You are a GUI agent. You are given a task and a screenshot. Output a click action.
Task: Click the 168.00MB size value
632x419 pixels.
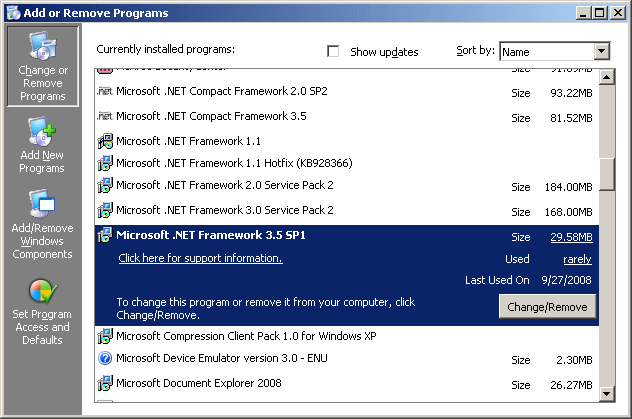pyautogui.click(x=568, y=212)
